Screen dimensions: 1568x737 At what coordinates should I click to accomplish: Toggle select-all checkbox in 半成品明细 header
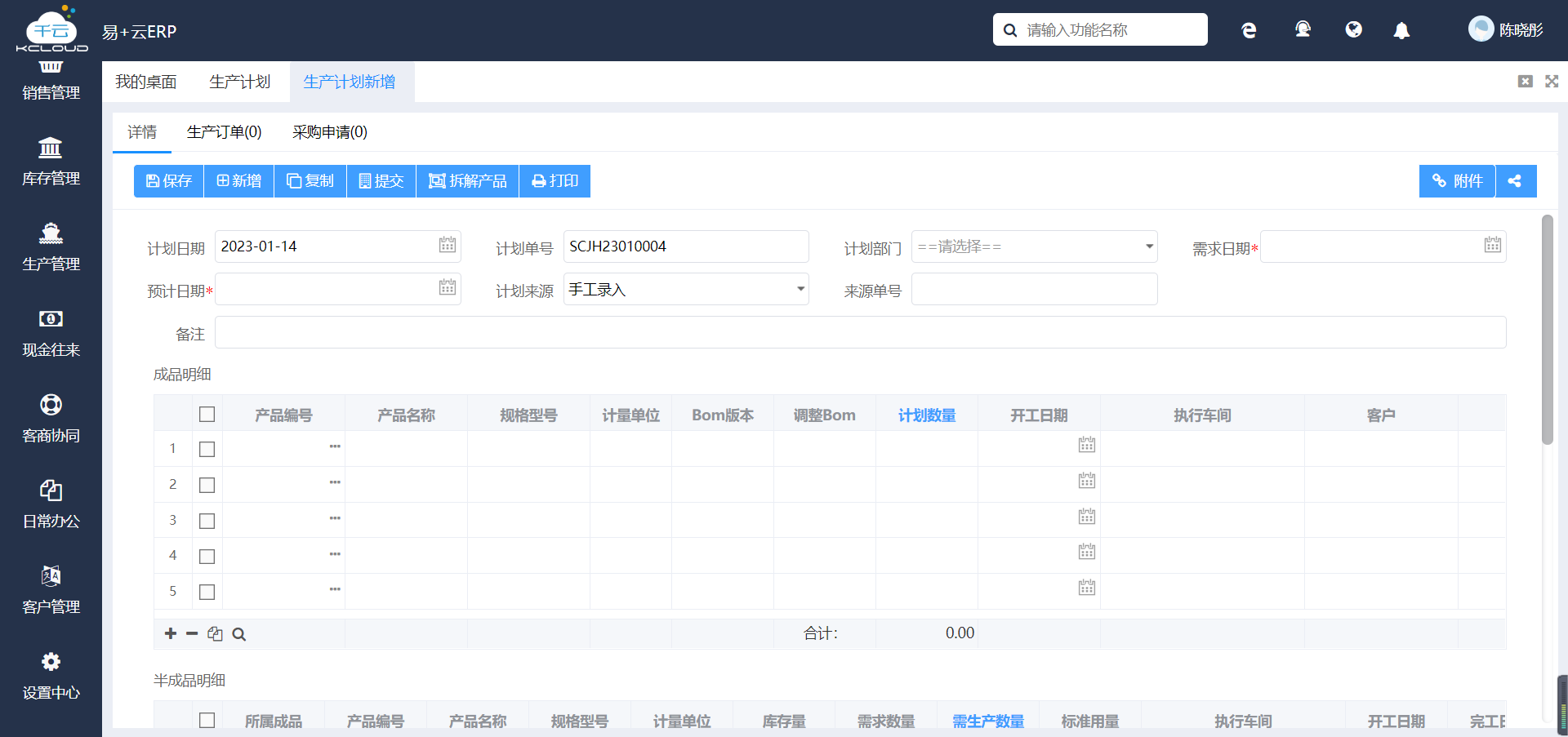pos(207,720)
